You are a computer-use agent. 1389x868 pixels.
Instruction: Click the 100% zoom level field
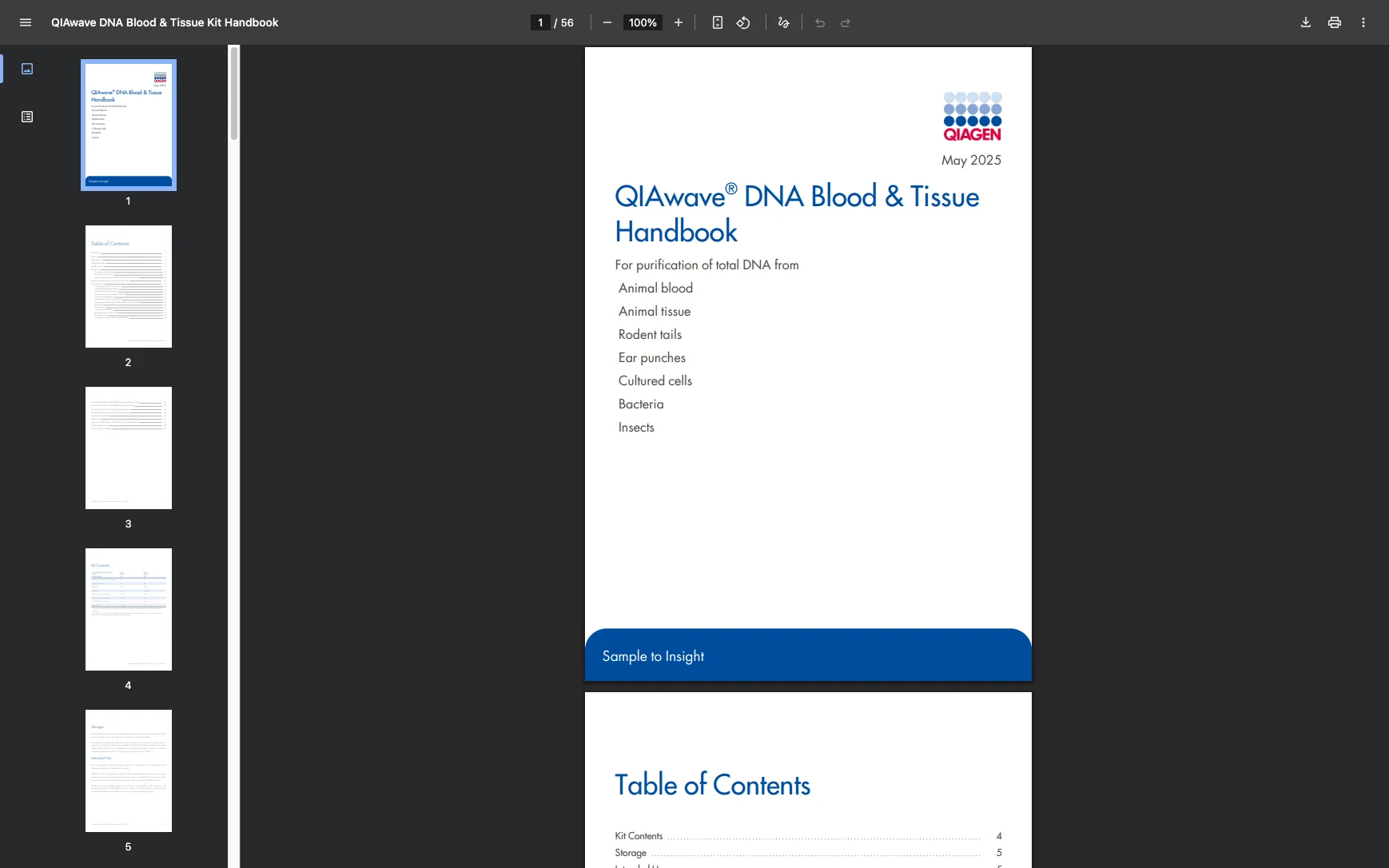point(643,22)
